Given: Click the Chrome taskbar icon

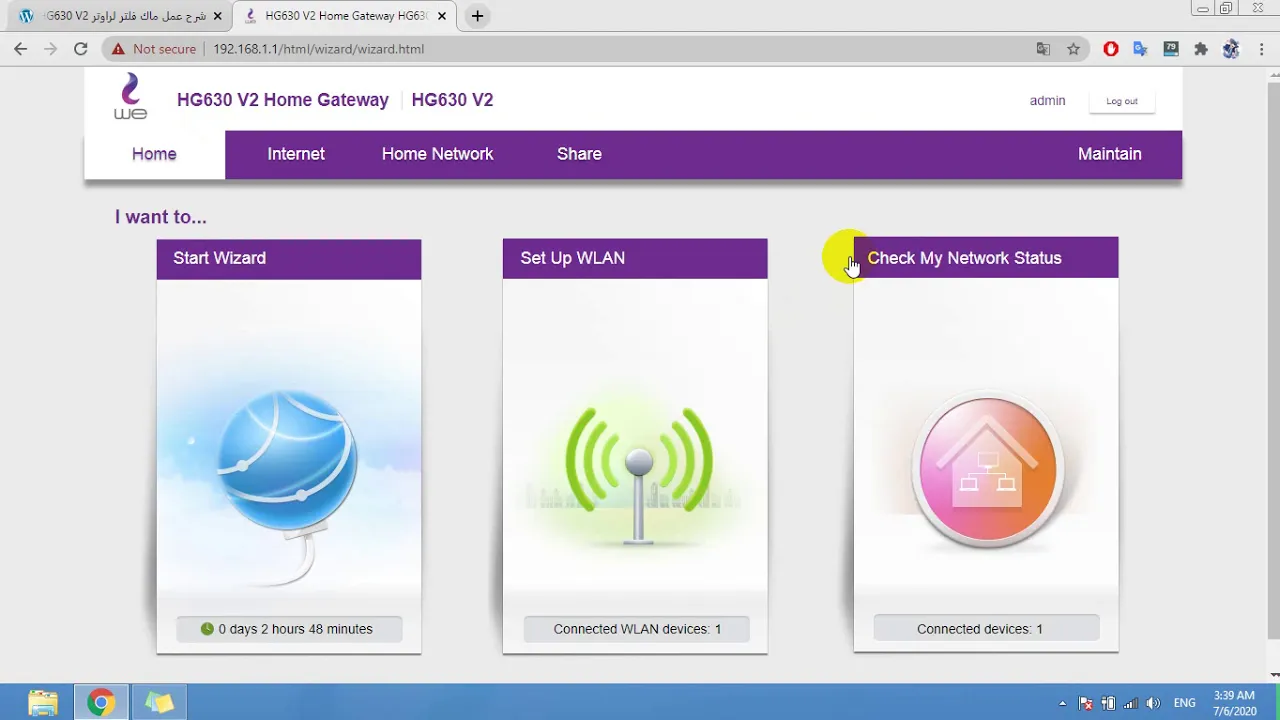Looking at the screenshot, I should (x=100, y=703).
